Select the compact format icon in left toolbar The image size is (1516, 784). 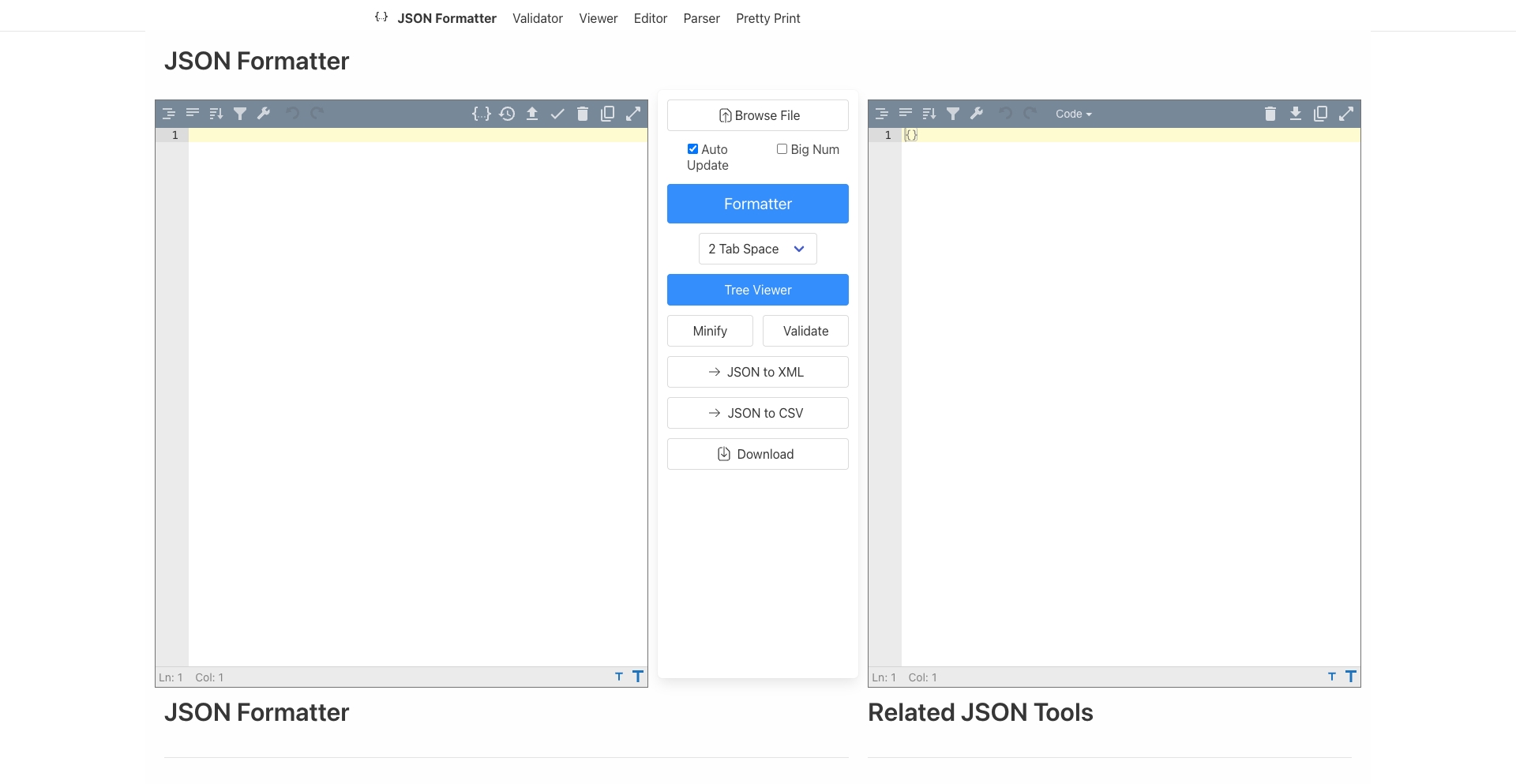pyautogui.click(x=192, y=113)
